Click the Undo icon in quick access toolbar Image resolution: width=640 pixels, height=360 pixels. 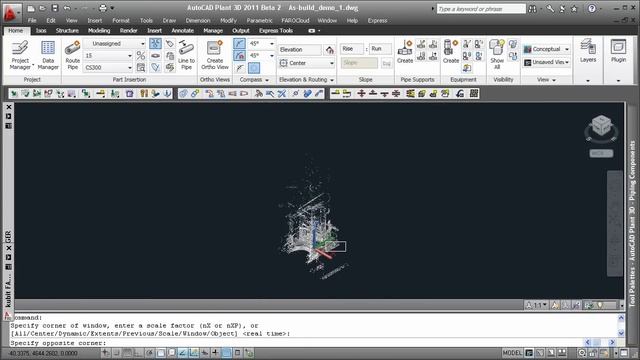click(67, 8)
